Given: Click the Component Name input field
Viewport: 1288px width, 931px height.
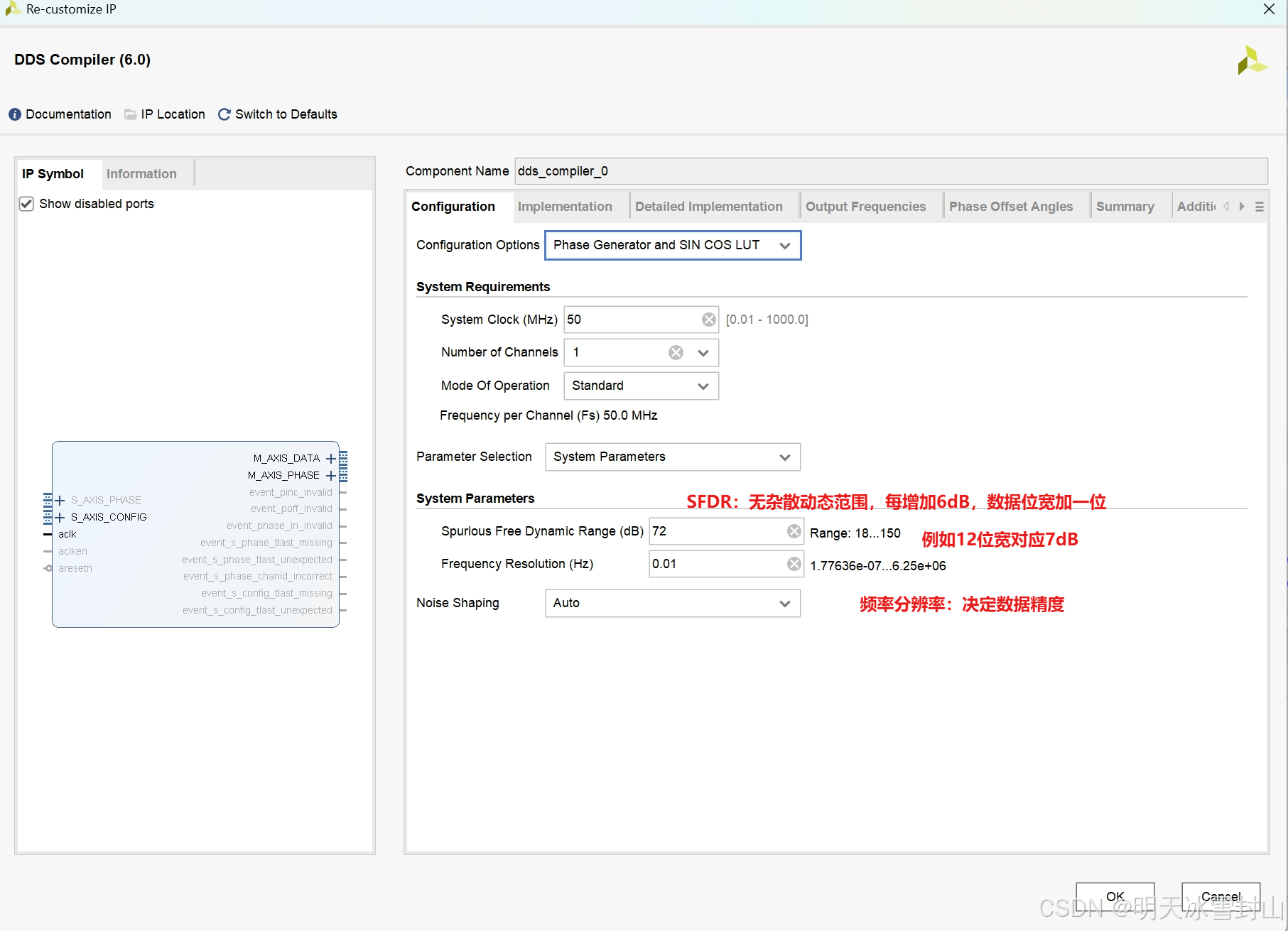Looking at the screenshot, I should pyautogui.click(x=891, y=171).
